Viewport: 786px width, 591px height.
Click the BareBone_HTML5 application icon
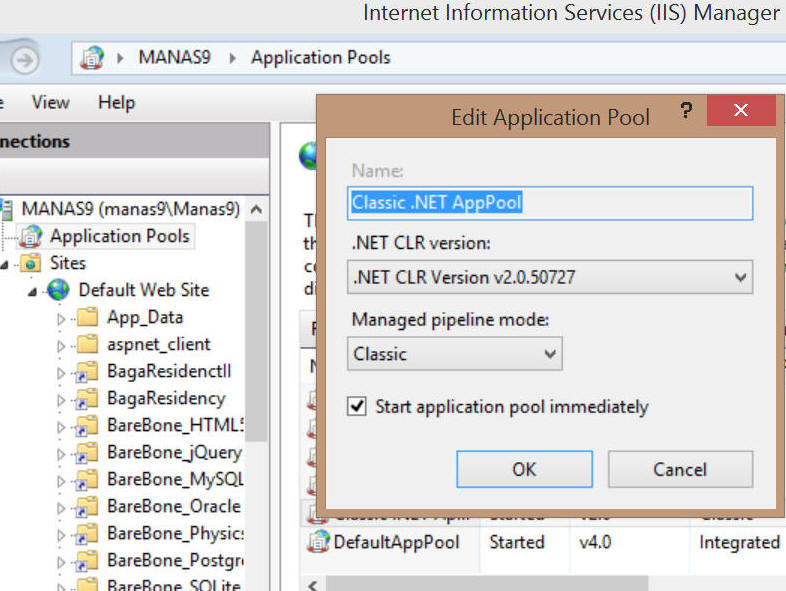[x=87, y=426]
